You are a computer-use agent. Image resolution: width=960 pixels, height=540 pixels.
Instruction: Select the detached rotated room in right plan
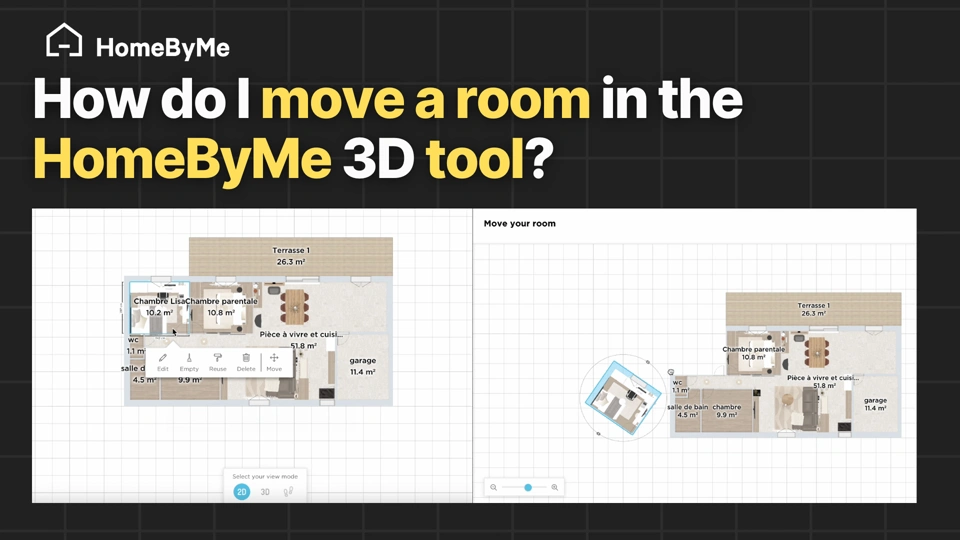(x=623, y=398)
